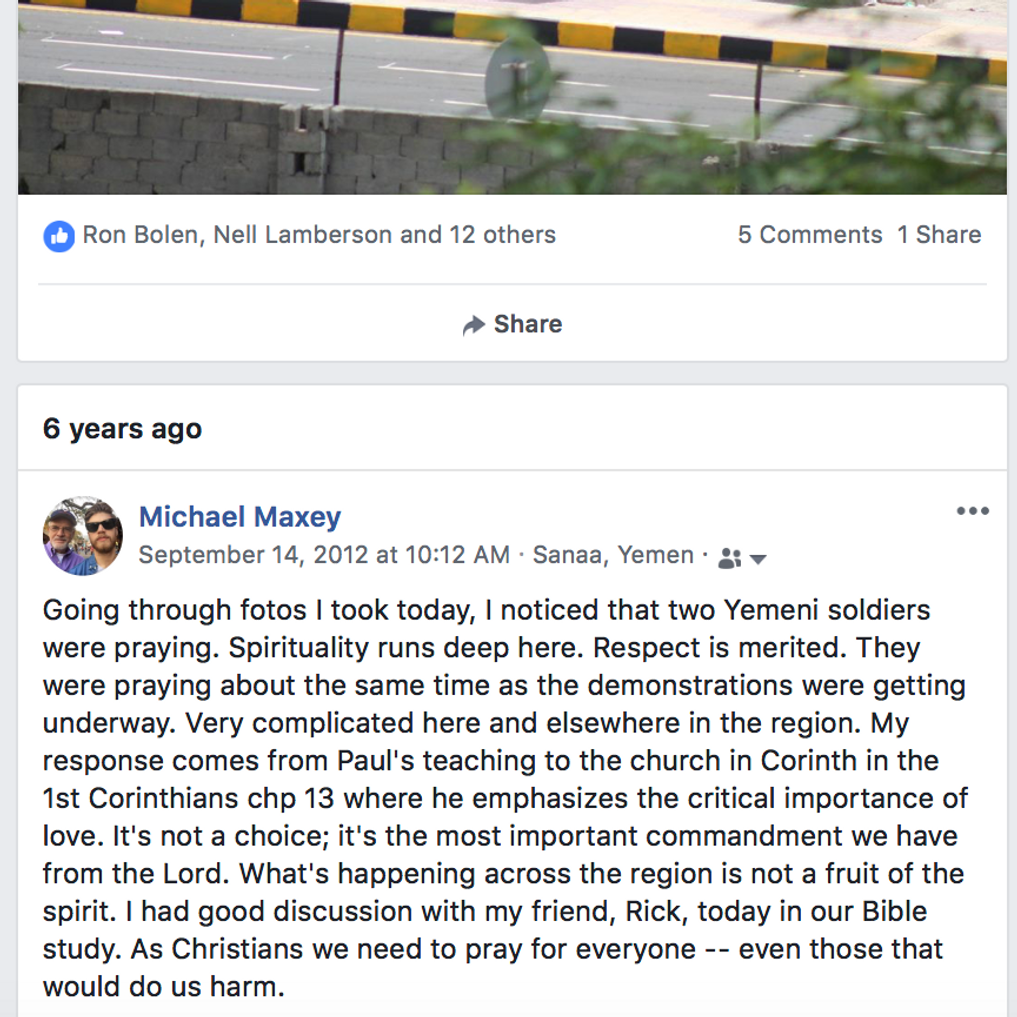The image size is (1017, 1017).
Task: Open the three-dot post options menu
Action: [x=972, y=511]
